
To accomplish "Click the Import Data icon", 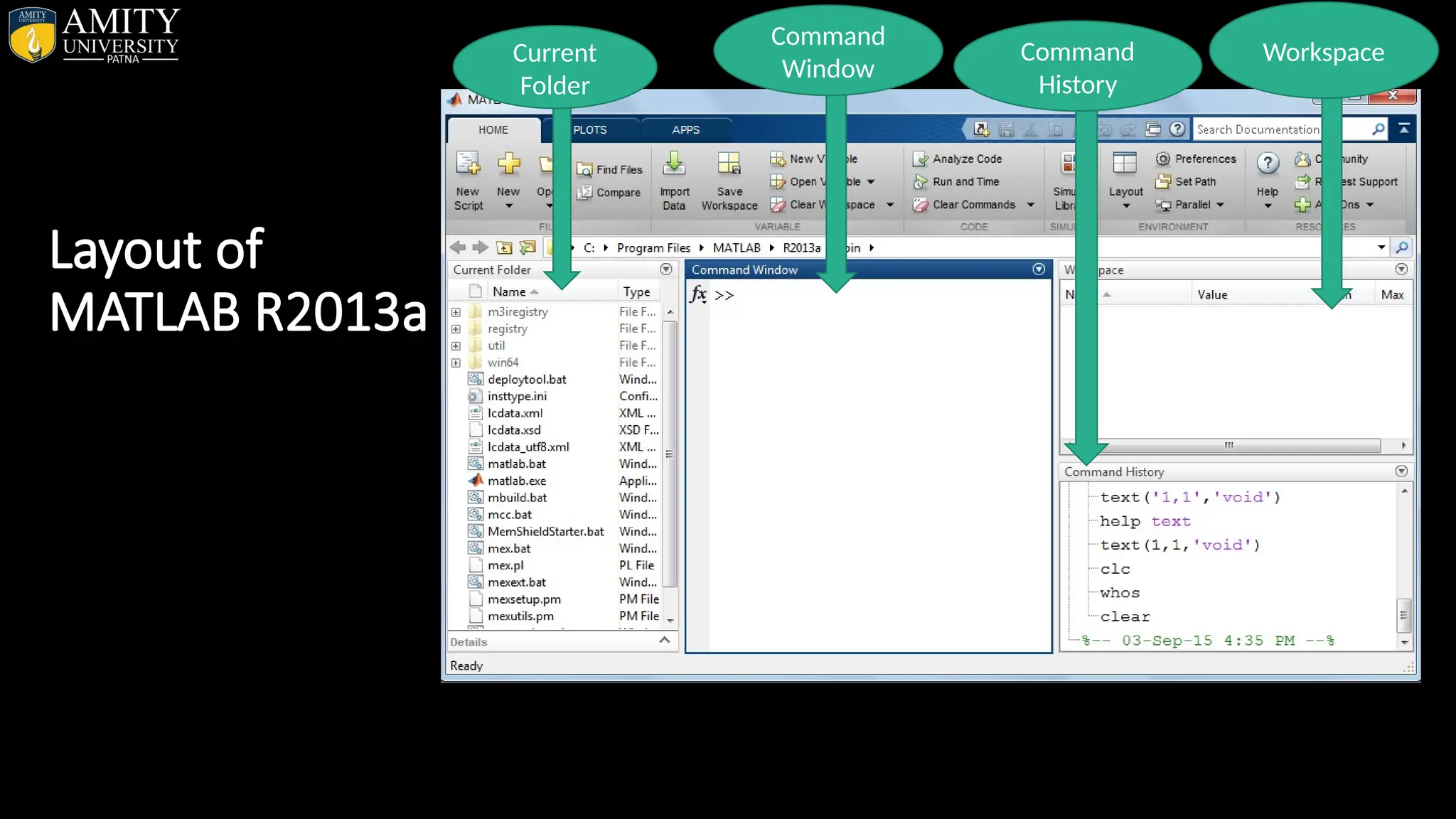I will coord(674,164).
